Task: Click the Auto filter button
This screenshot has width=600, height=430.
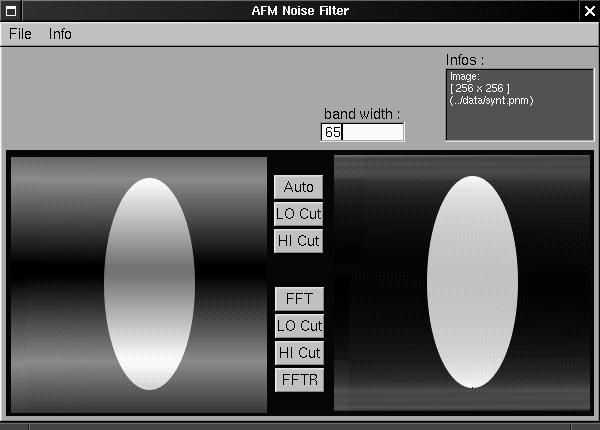Action: pyautogui.click(x=298, y=187)
